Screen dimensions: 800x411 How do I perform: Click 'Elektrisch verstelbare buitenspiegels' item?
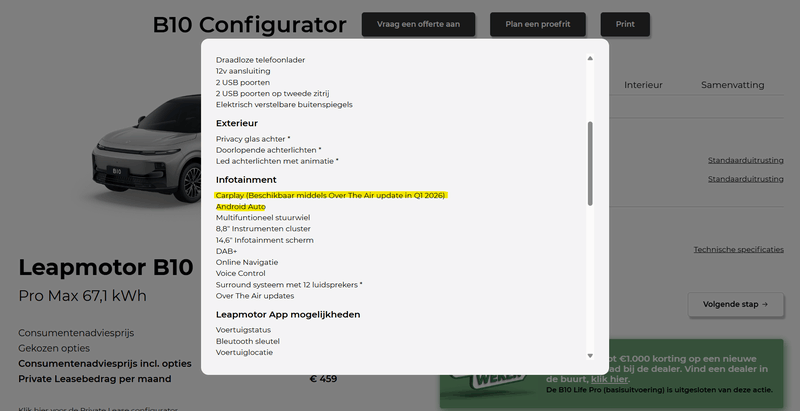point(284,105)
